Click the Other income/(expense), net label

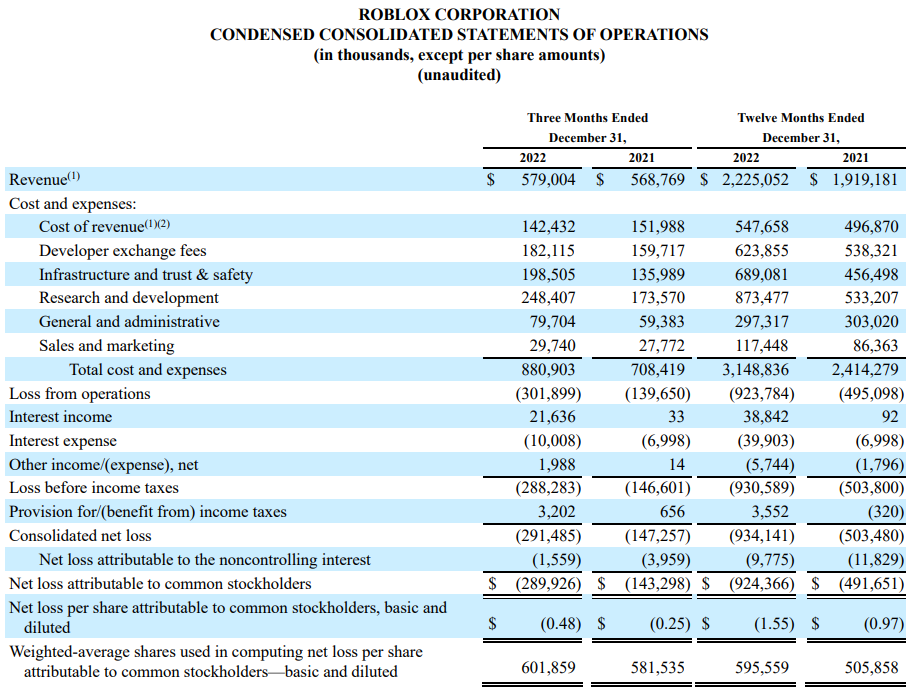[104, 465]
